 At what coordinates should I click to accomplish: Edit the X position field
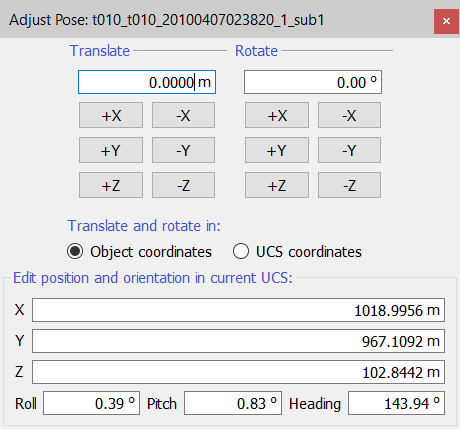238,310
